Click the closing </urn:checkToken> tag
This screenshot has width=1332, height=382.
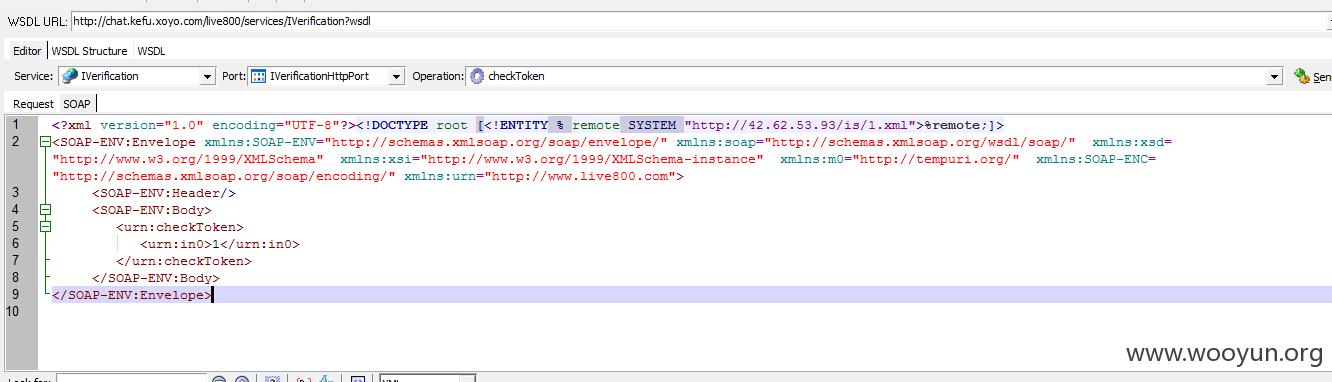[184, 261]
